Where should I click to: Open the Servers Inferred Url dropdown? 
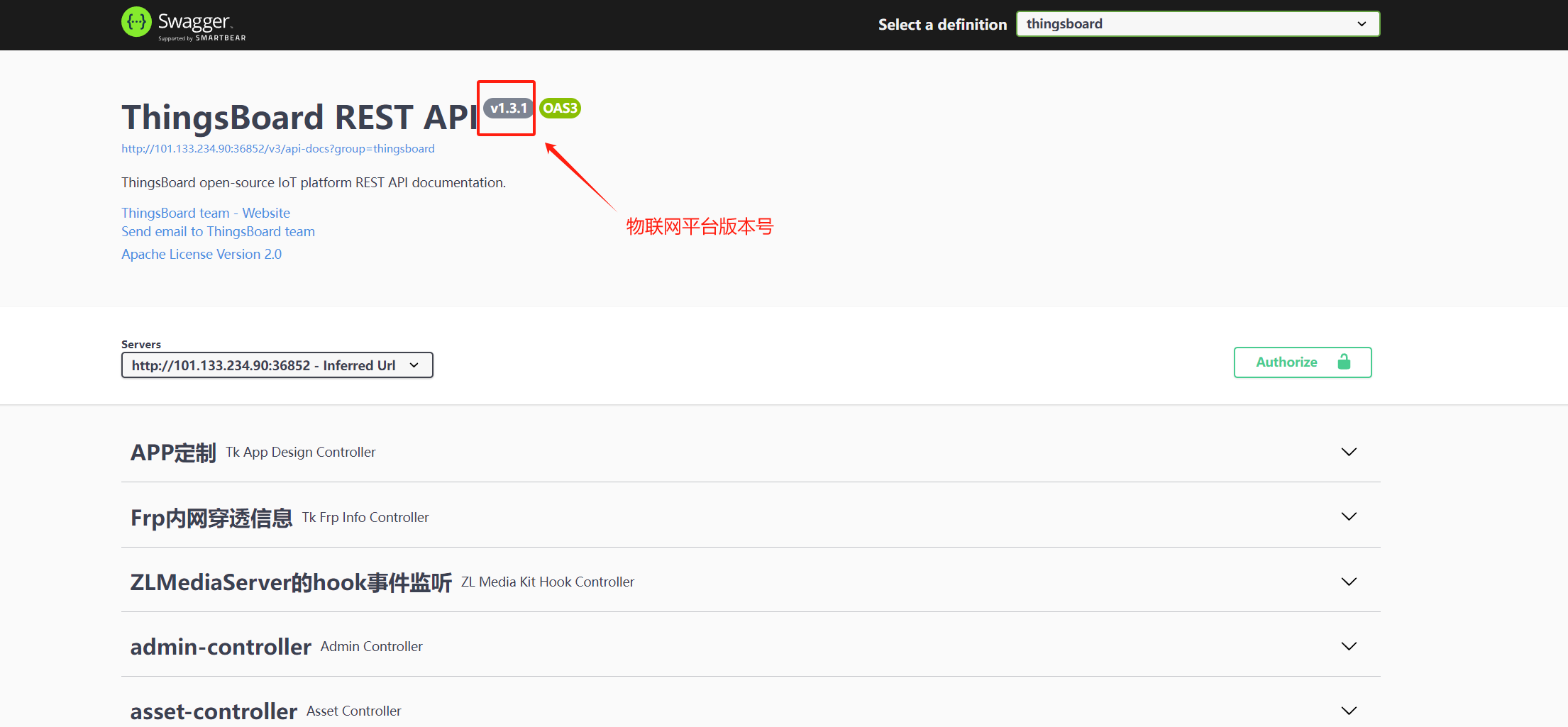click(x=277, y=365)
